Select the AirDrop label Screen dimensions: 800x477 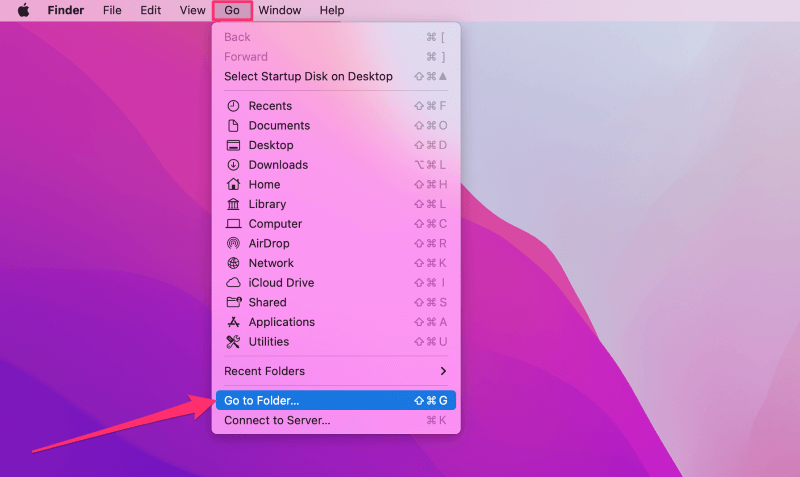[x=269, y=243]
